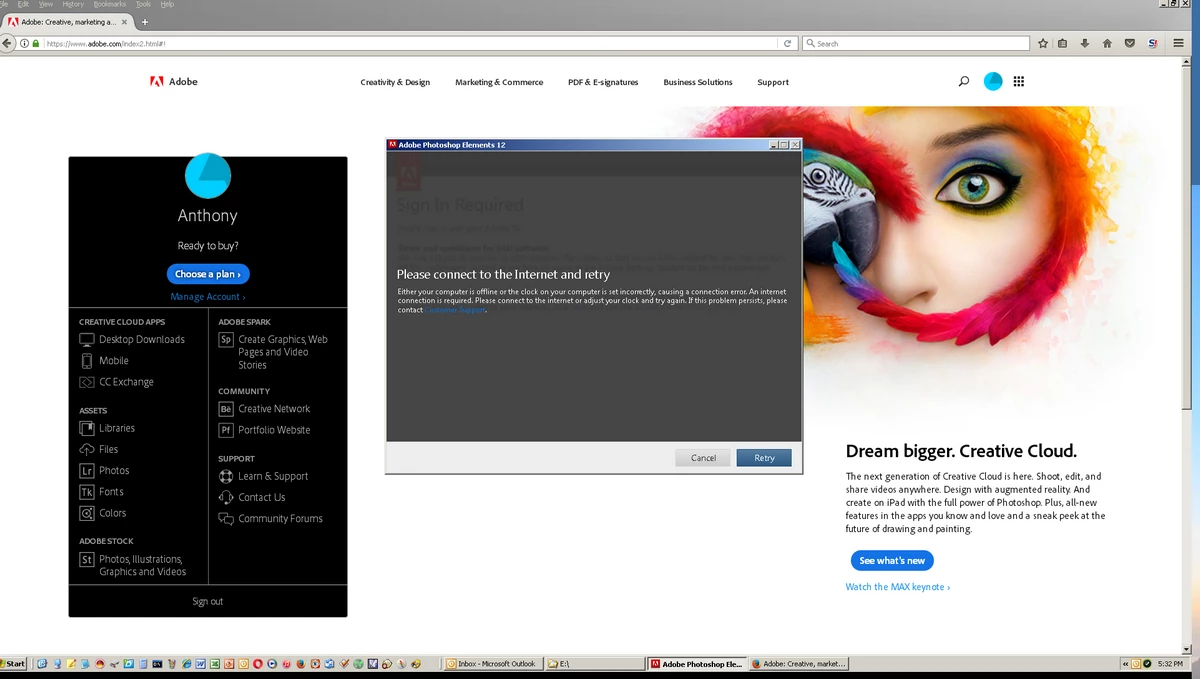Click the Adobe logo on the website header
Screen dimensions: 1200x679
click(x=174, y=82)
